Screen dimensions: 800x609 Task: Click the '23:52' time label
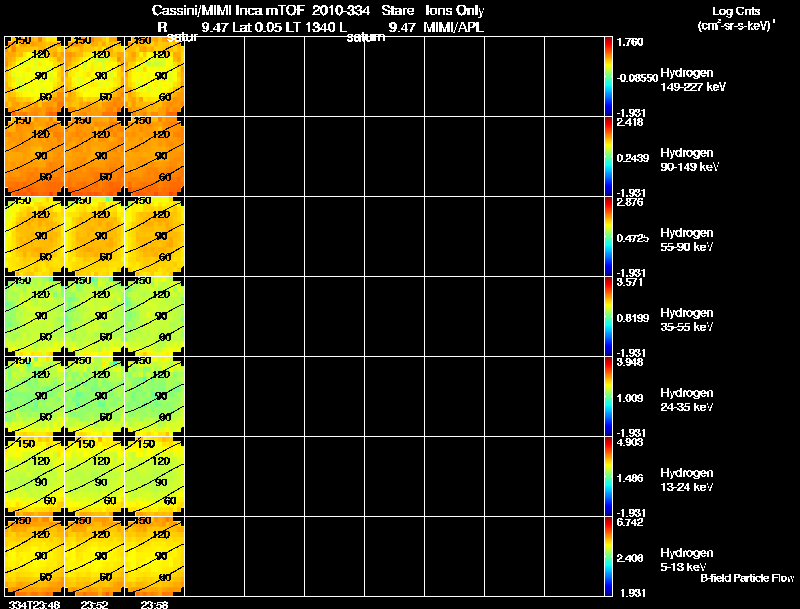click(94, 604)
